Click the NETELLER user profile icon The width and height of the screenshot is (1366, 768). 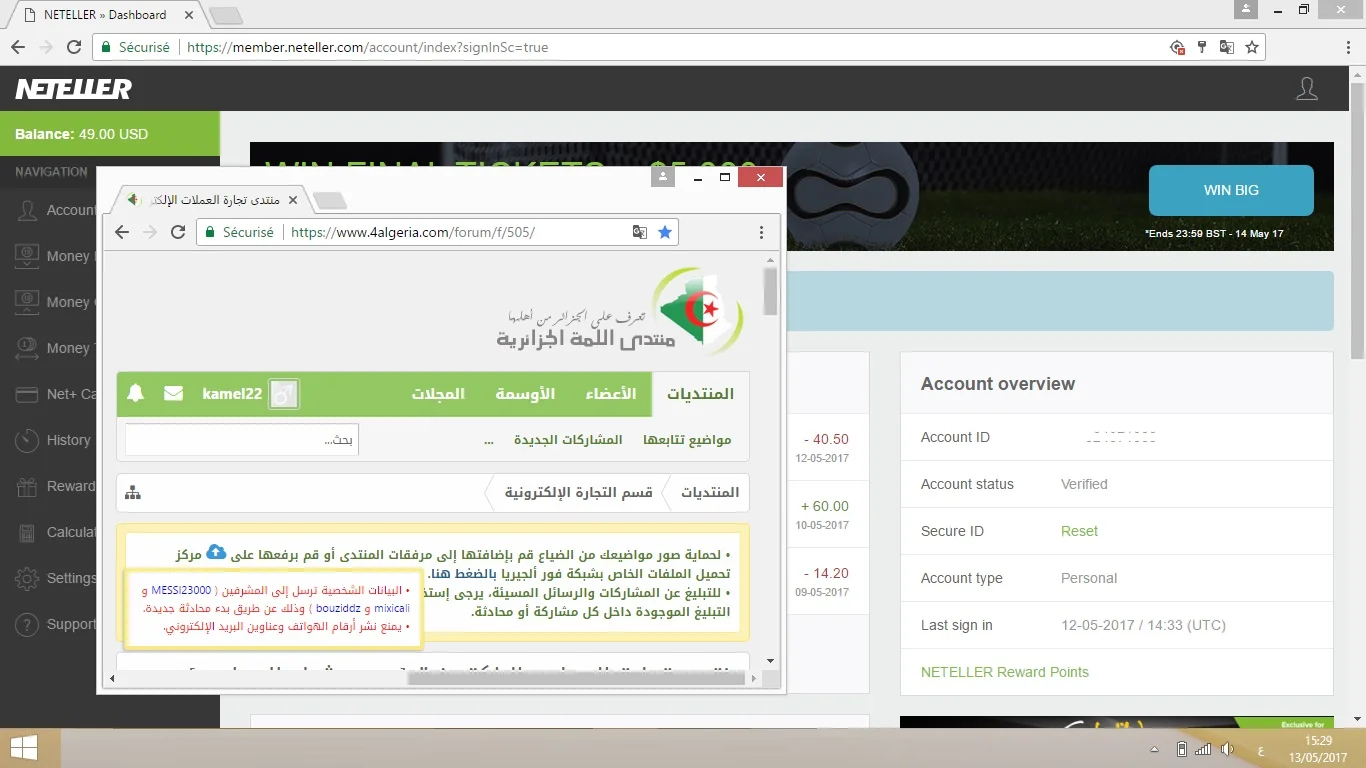(x=1306, y=89)
